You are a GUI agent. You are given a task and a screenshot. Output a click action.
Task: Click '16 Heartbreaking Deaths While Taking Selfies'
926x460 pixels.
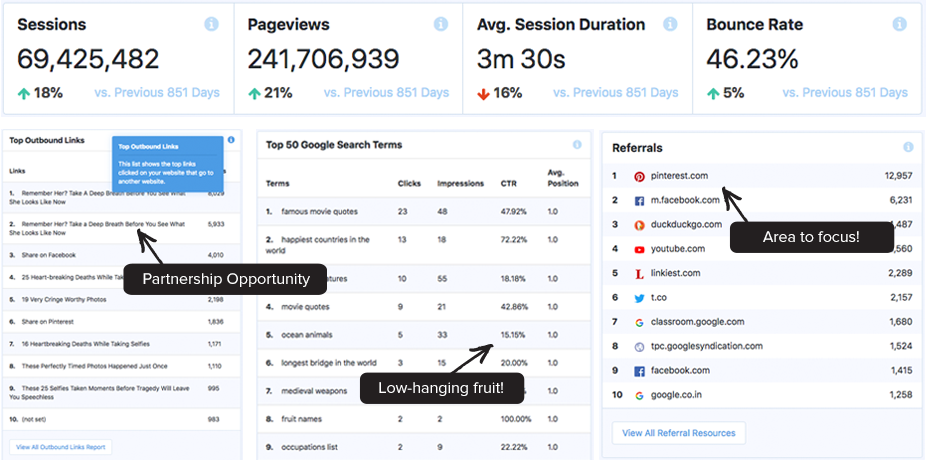click(x=86, y=344)
